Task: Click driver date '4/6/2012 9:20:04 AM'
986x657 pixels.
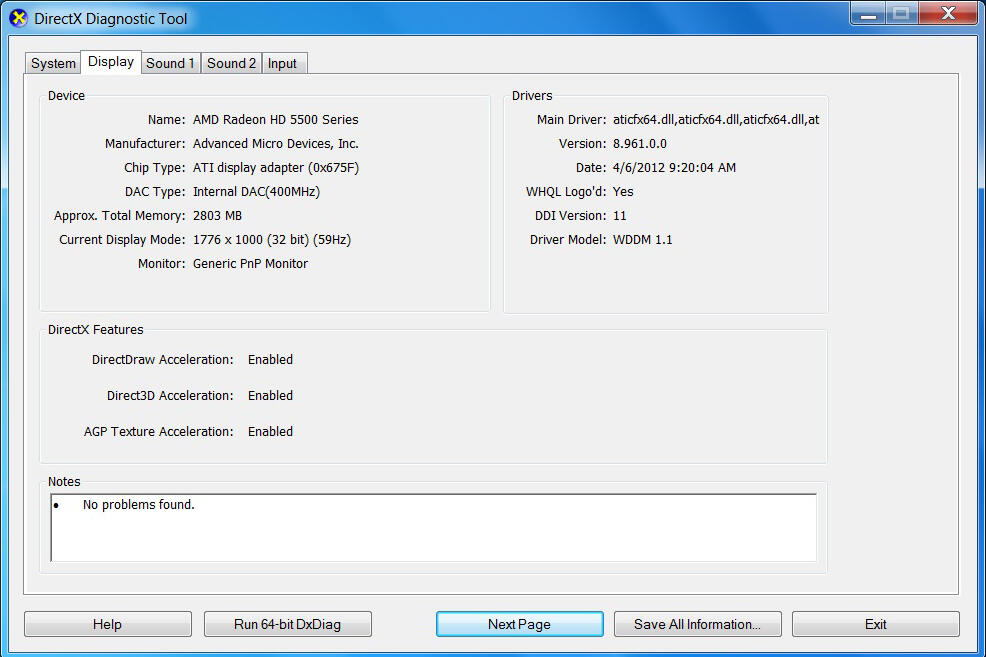Action: [674, 167]
